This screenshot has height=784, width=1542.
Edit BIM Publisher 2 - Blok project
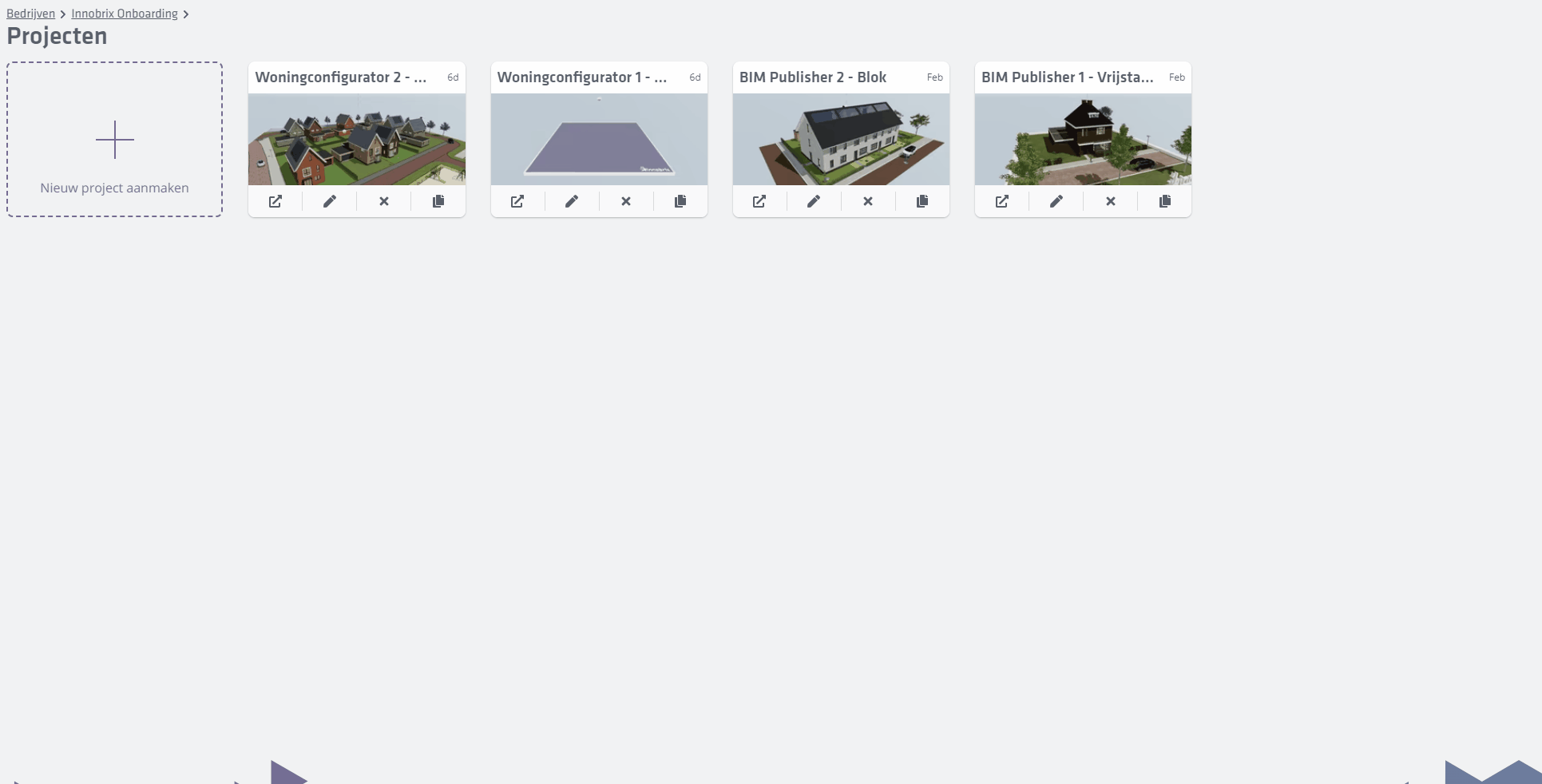click(814, 201)
